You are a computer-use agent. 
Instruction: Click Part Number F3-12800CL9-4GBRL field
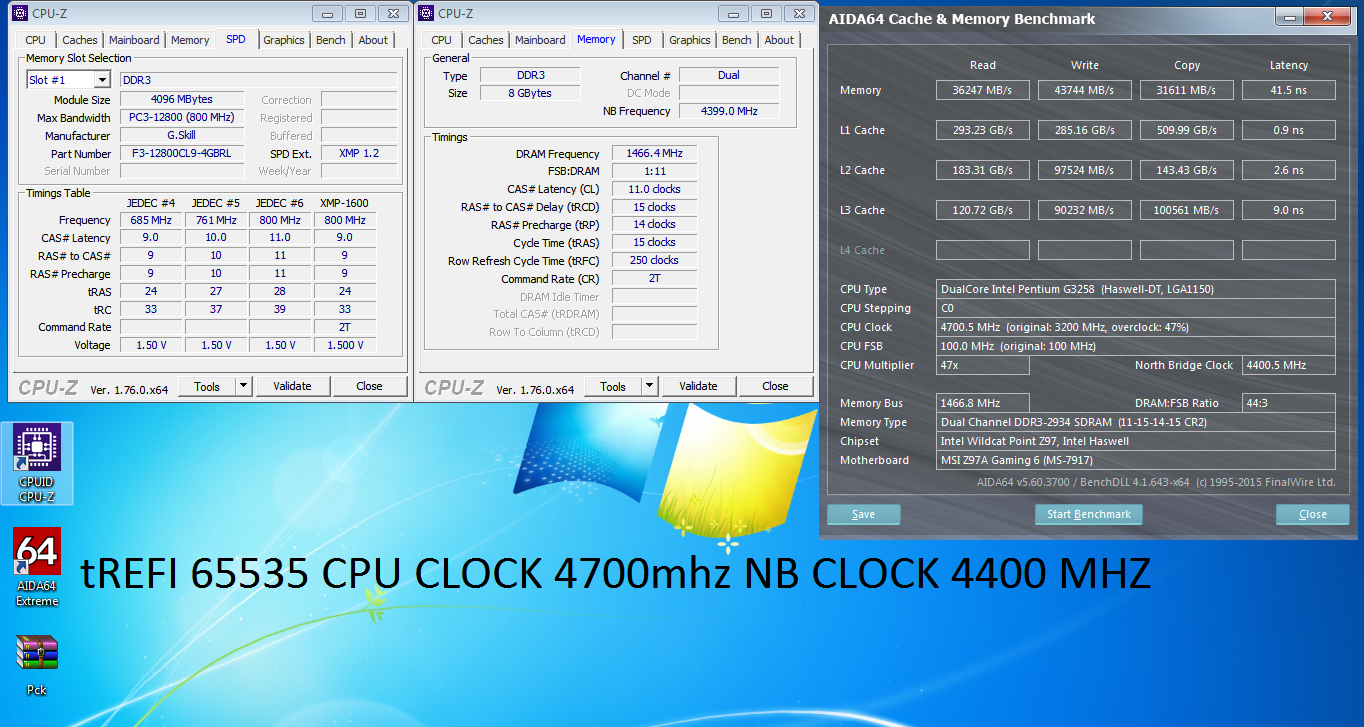click(x=181, y=154)
